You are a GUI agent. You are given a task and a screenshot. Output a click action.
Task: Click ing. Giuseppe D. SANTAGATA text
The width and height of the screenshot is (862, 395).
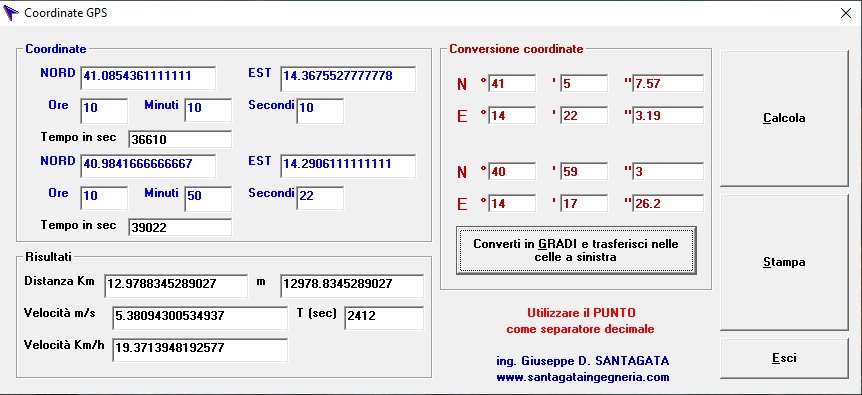(583, 361)
